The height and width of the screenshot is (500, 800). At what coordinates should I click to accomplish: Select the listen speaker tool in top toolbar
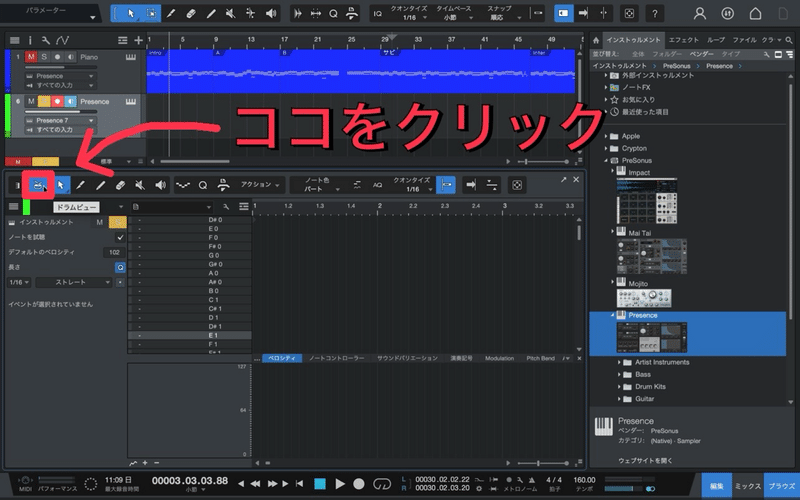[x=271, y=14]
